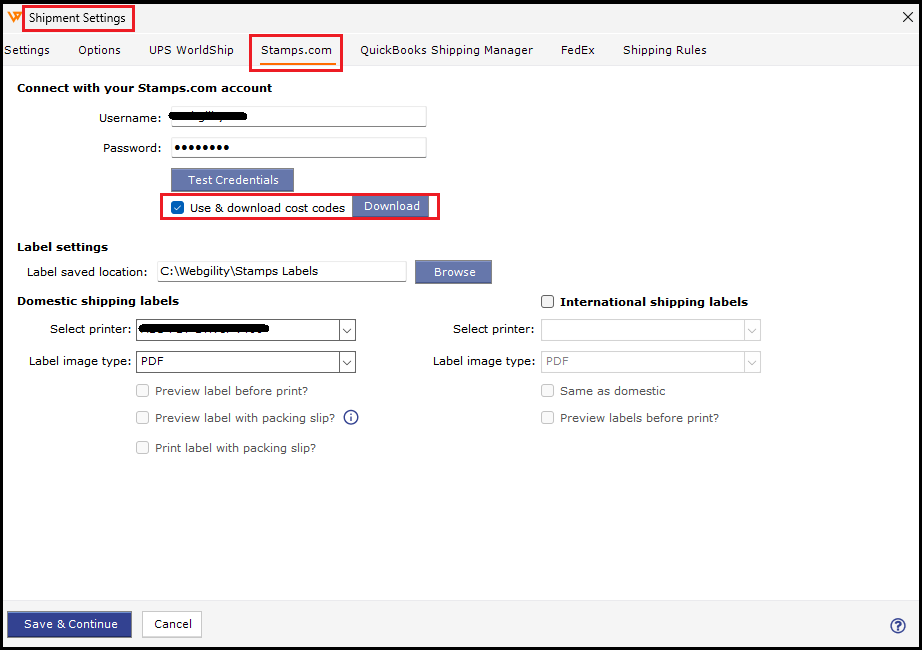922x650 pixels.
Task: Expand domestic Label image type dropdown
Action: [347, 362]
